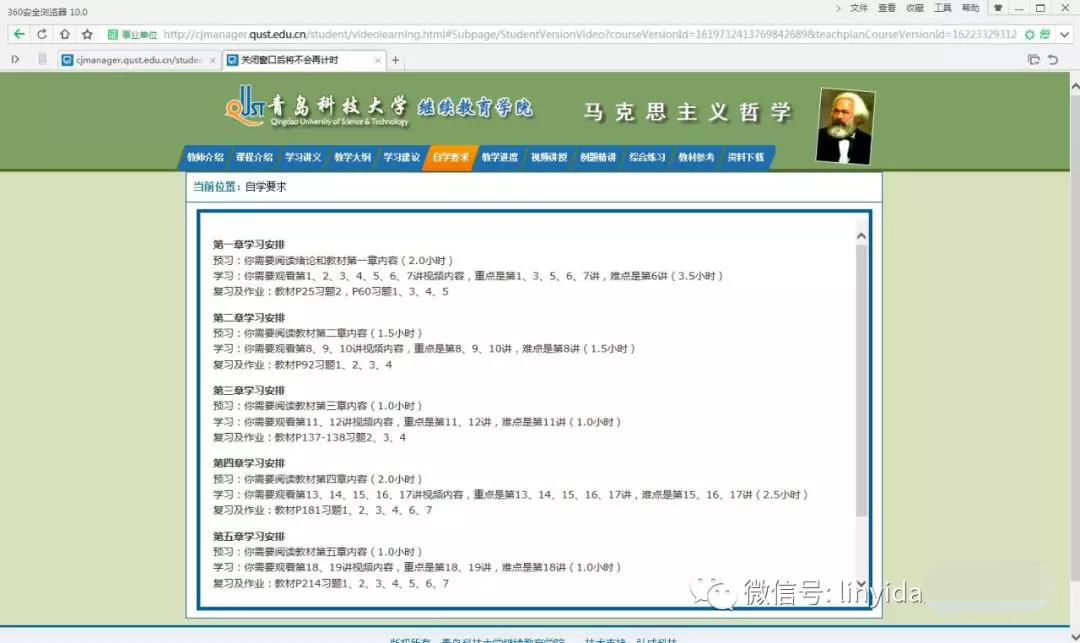Image resolution: width=1080 pixels, height=643 pixels.
Task: Open the 工具 menu
Action: pos(942,8)
